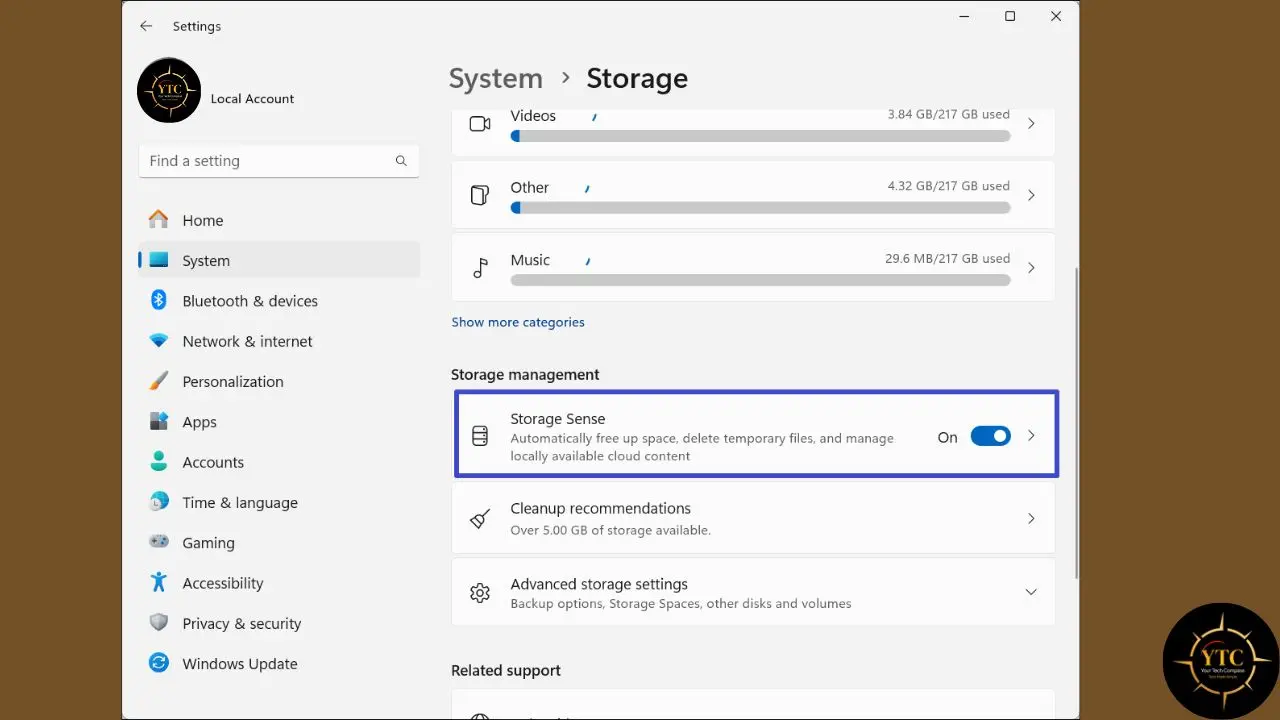Click the Storage Sense title text
This screenshot has width=1280, height=720.
[x=558, y=418]
